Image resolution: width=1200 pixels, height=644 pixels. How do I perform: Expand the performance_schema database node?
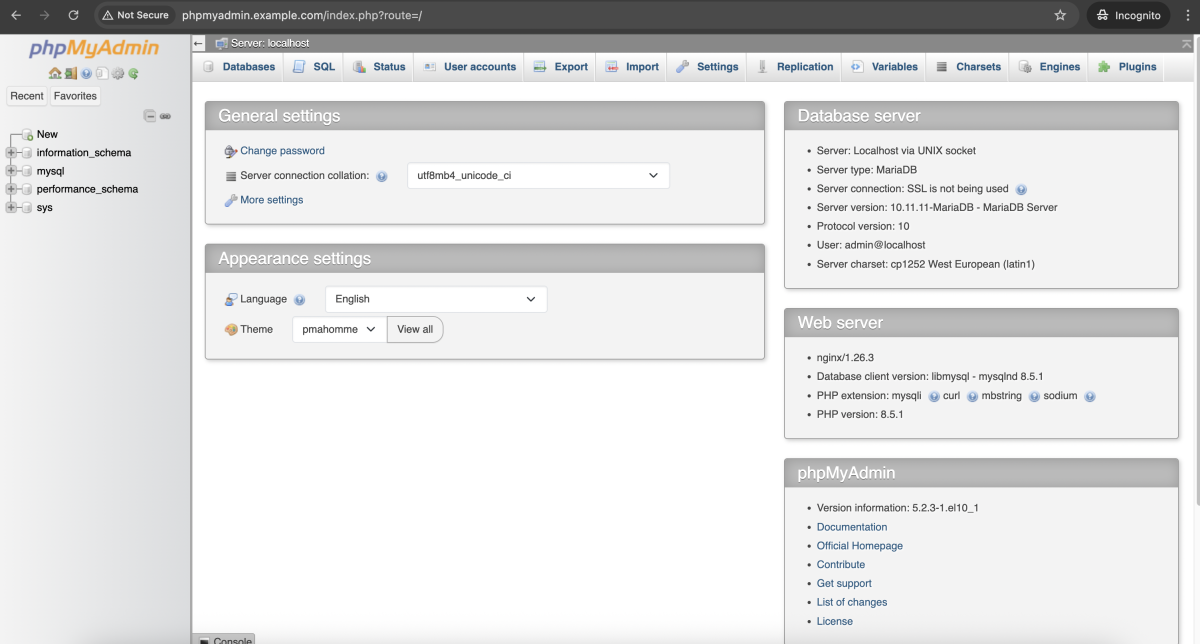[x=12, y=189]
